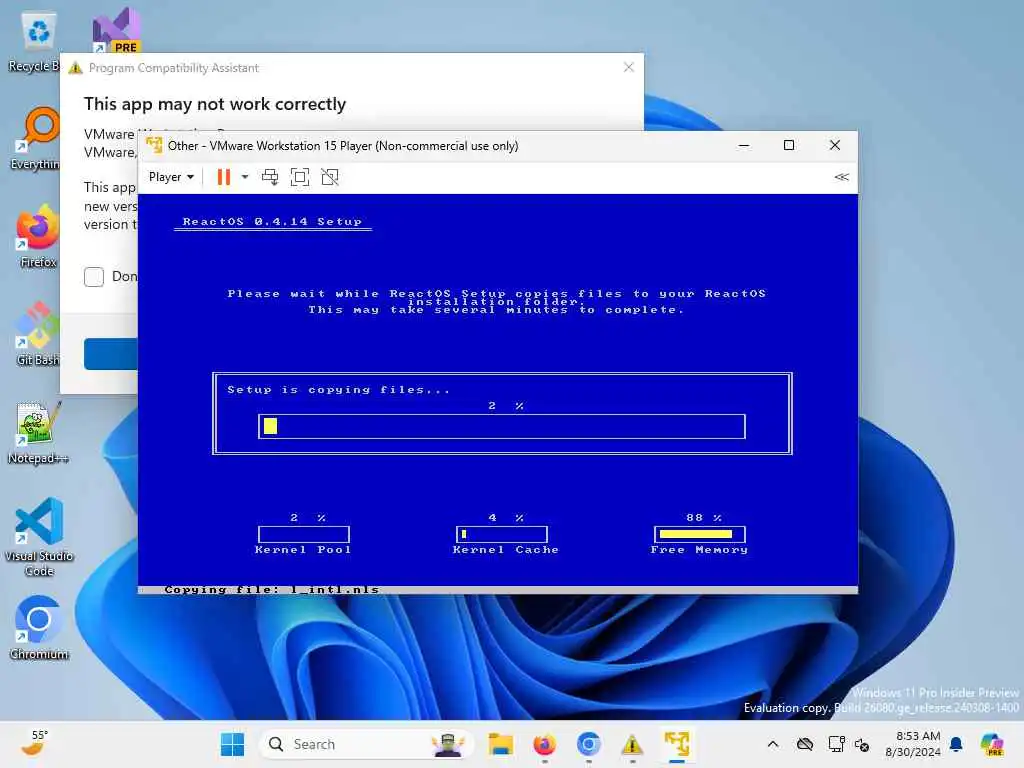Viewport: 1024px width, 768px height.
Task: Tick the Don't show checkbox in Compatibility Assistant
Action: point(94,277)
